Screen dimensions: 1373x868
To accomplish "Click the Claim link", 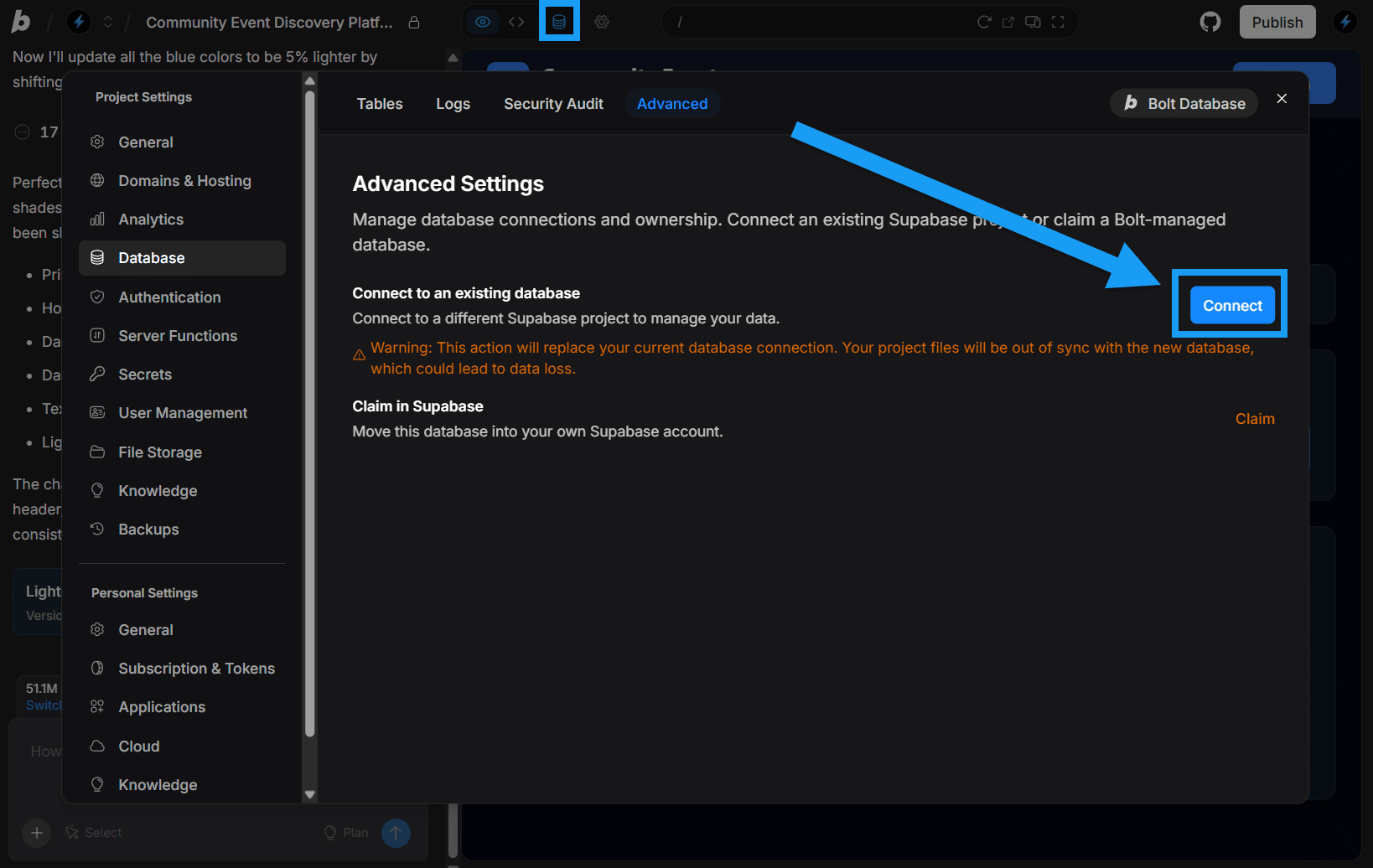I will click(1255, 418).
